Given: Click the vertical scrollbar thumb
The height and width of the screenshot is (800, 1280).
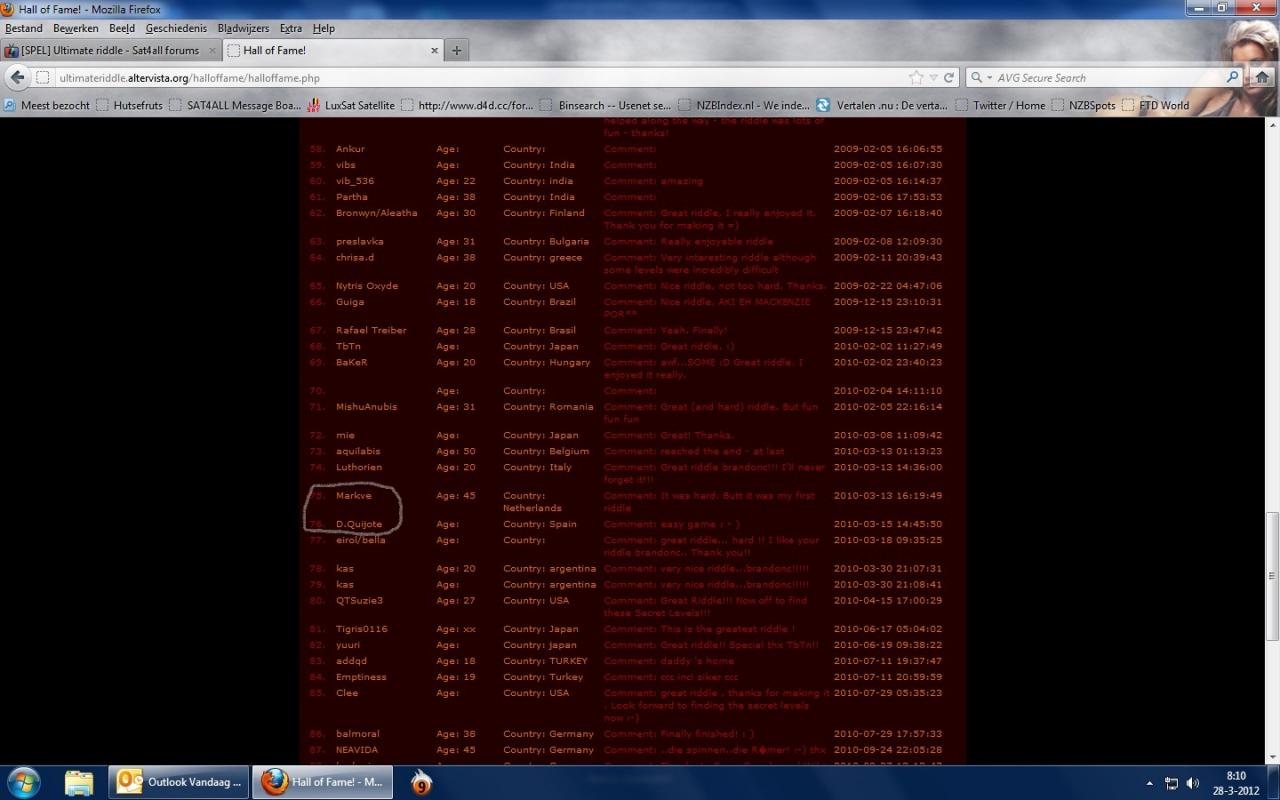Looking at the screenshot, I should (1272, 576).
